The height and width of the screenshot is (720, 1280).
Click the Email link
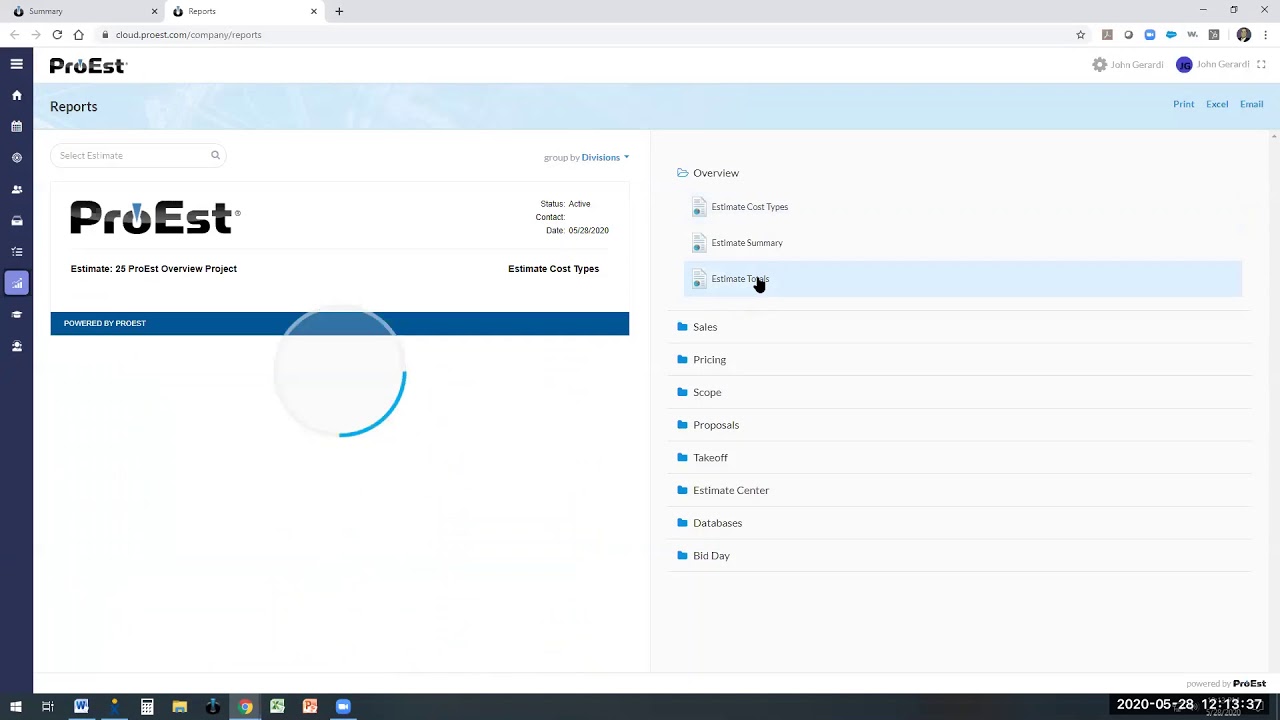click(1252, 104)
